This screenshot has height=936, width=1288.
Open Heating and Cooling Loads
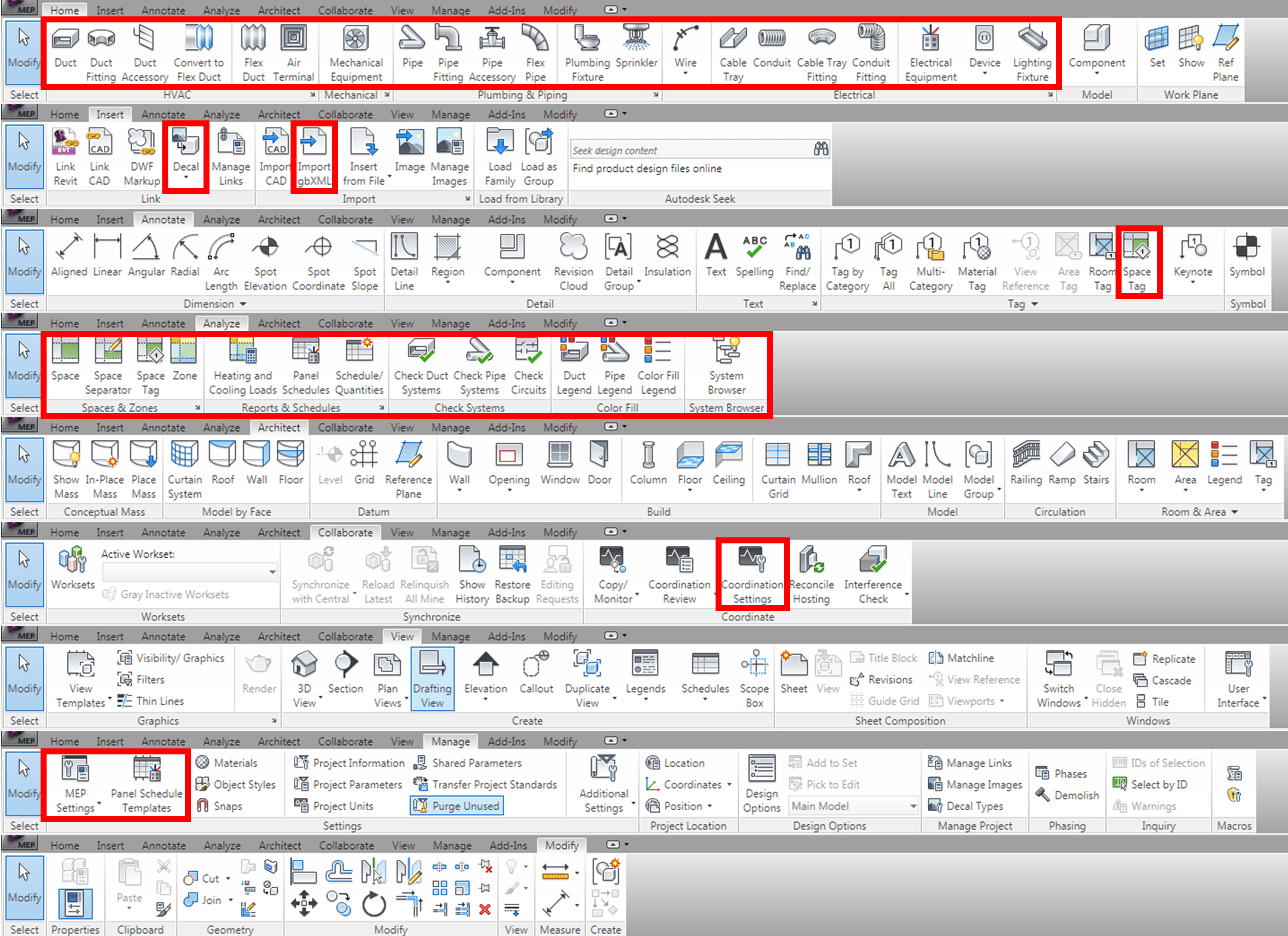tap(244, 367)
